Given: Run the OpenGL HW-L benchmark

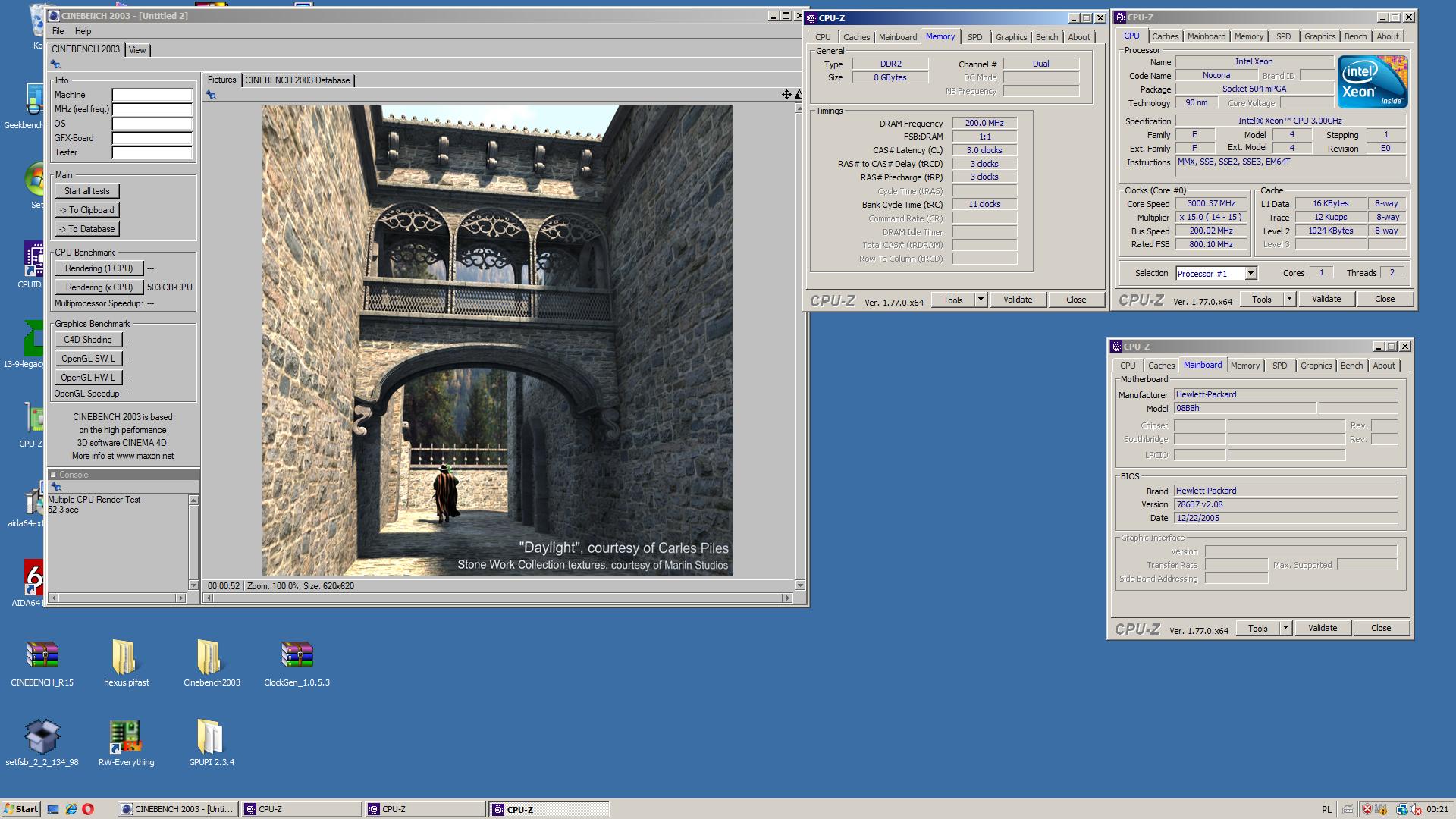Looking at the screenshot, I should pos(88,378).
